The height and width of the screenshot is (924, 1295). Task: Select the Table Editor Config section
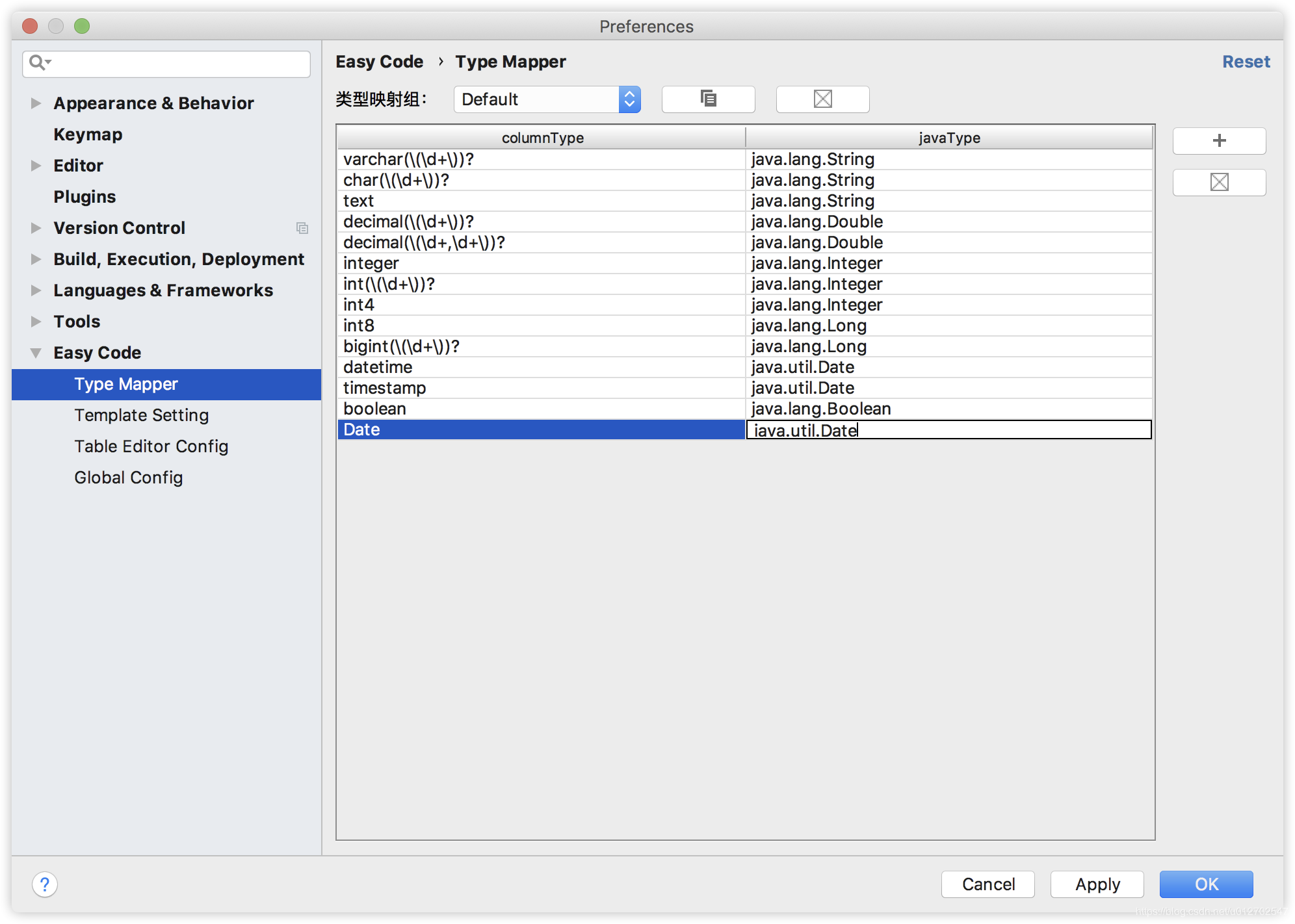click(x=151, y=446)
